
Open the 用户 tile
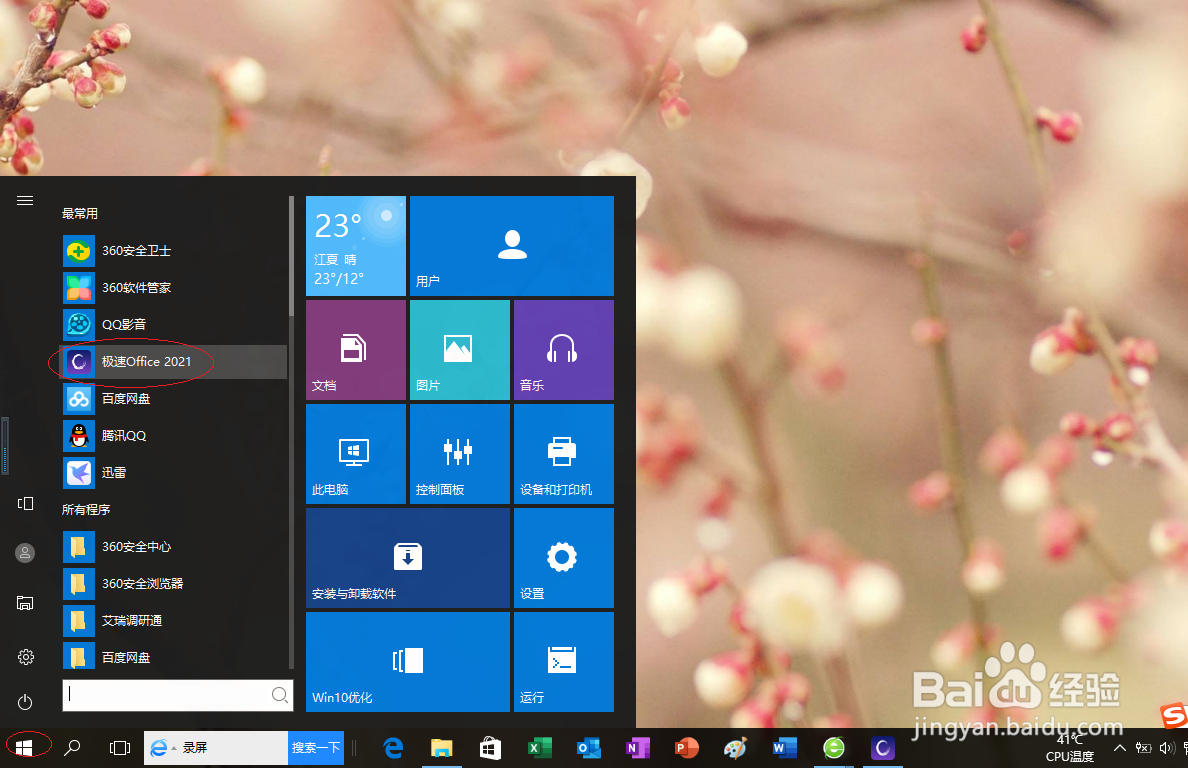point(512,246)
